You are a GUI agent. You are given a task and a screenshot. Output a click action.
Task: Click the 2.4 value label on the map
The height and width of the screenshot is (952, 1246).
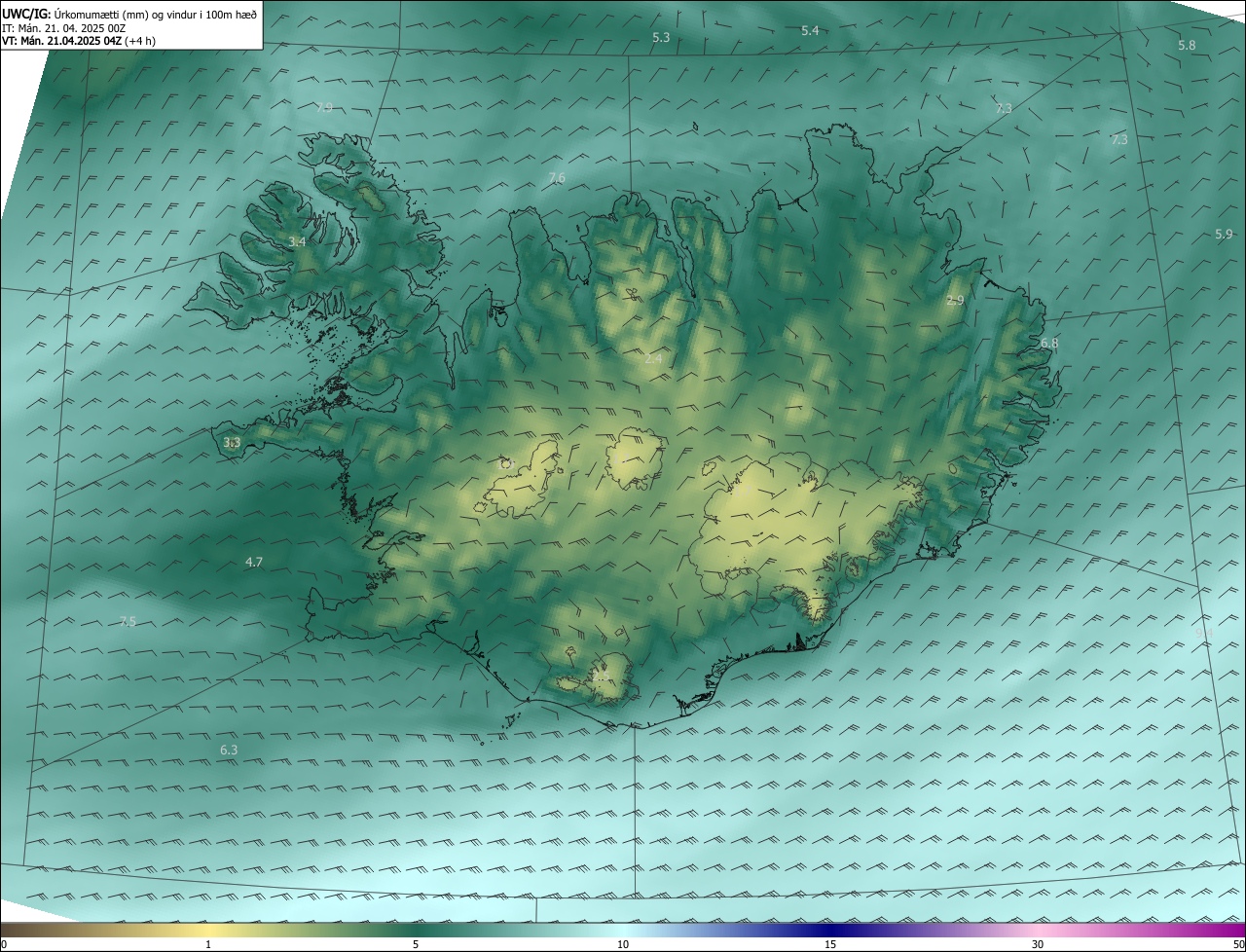point(653,359)
